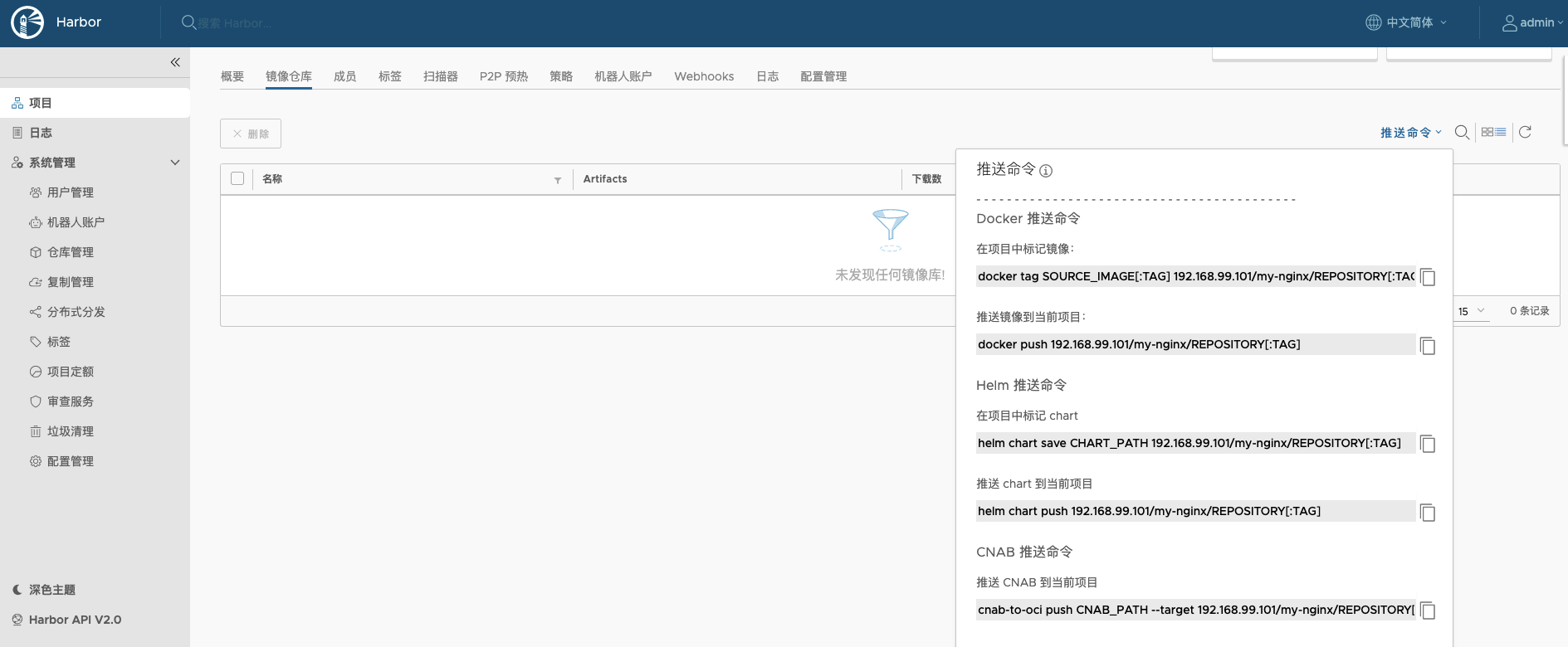This screenshot has width=1568, height=647.
Task: Open 分布式分发 in sidebar
Action: [76, 312]
